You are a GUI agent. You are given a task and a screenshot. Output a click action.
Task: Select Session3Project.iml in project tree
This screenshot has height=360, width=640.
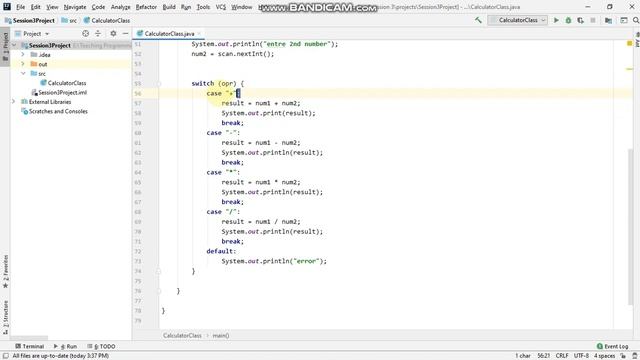(59, 92)
